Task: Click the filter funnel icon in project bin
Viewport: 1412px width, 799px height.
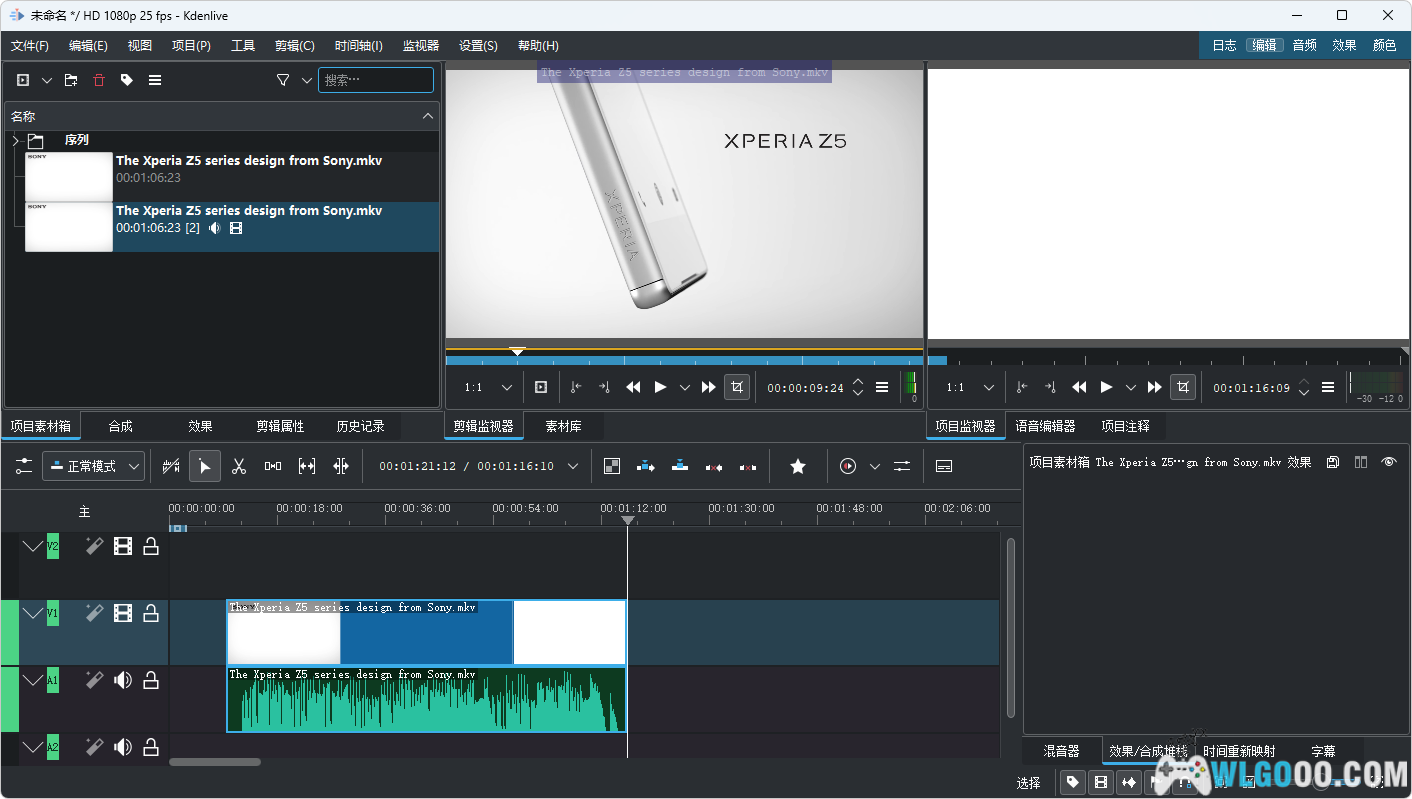Action: 283,80
